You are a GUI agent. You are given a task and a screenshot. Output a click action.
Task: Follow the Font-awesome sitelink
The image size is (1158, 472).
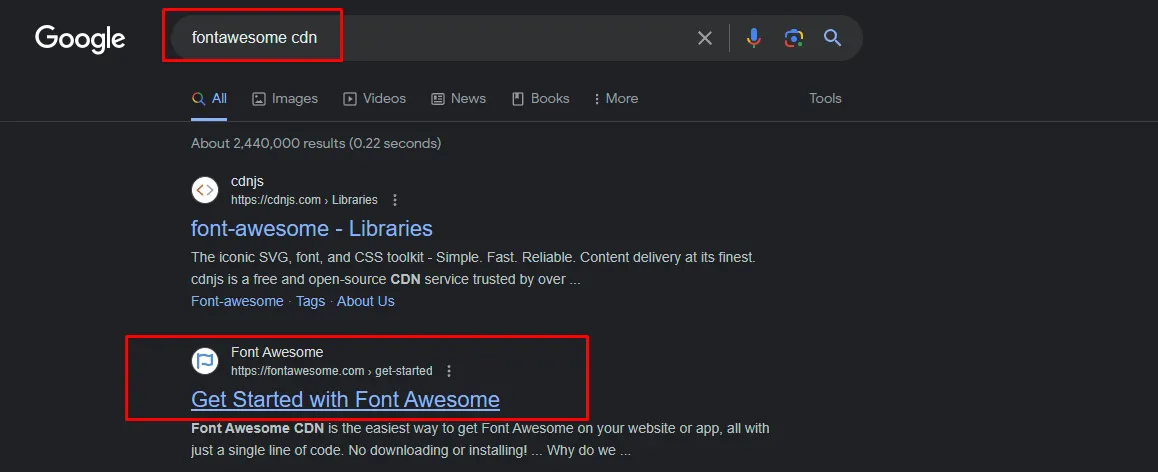(237, 301)
